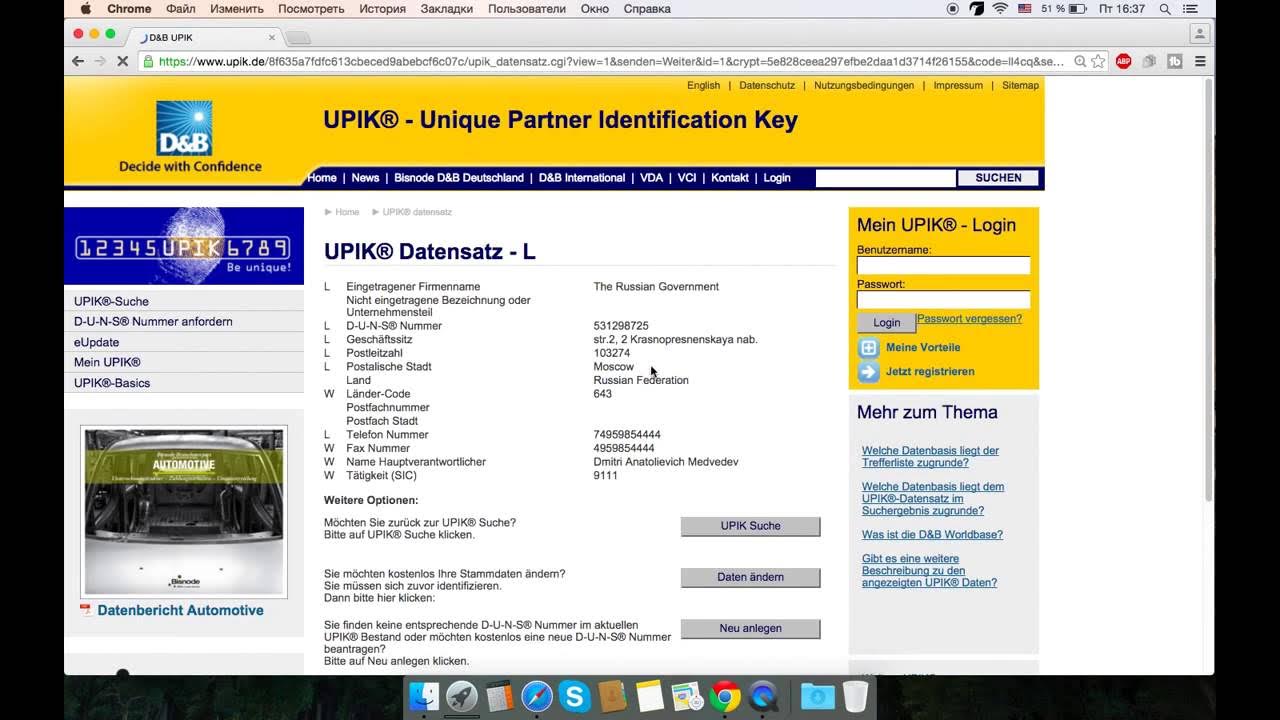Open the Файл menu
Image resolution: width=1280 pixels, height=720 pixels.
[x=181, y=9]
